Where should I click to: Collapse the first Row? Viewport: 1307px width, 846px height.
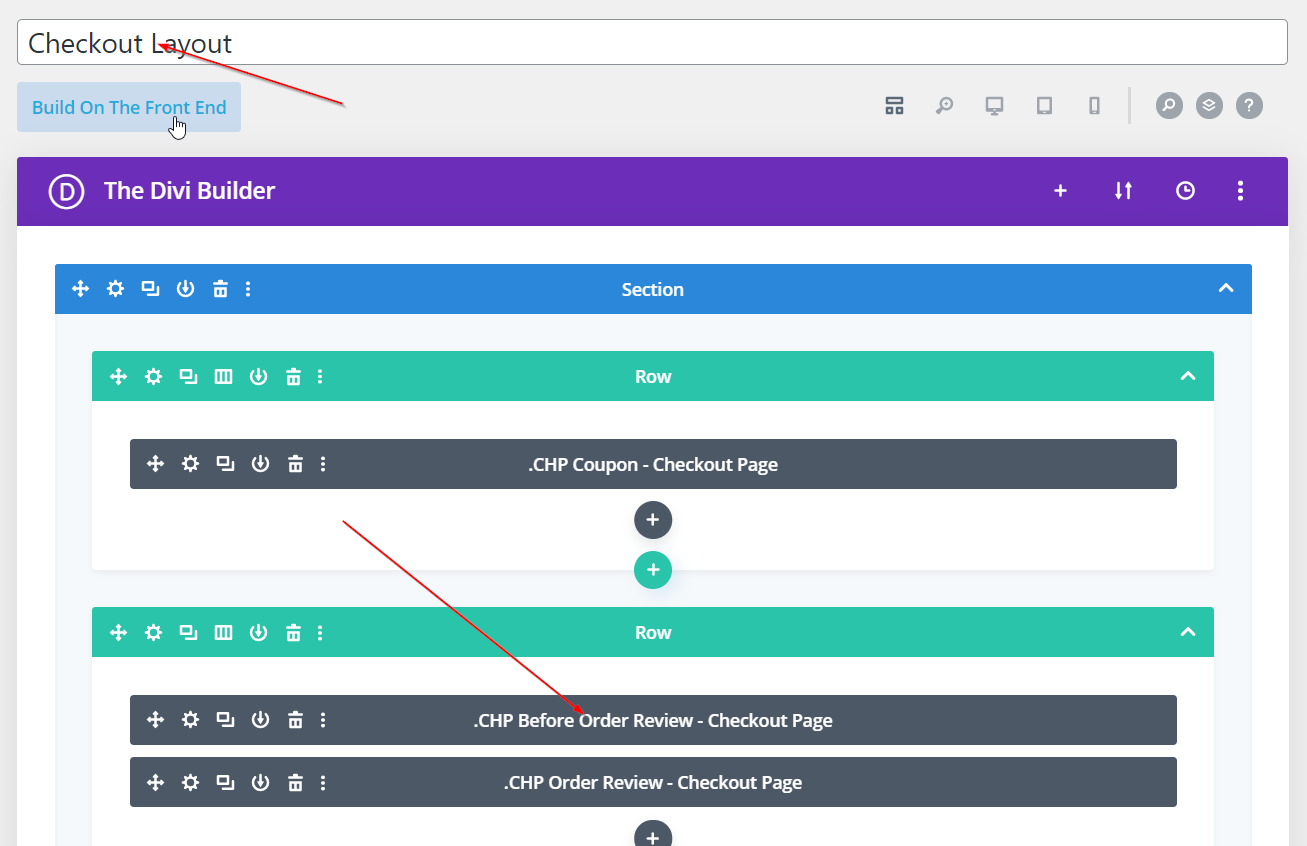1187,376
